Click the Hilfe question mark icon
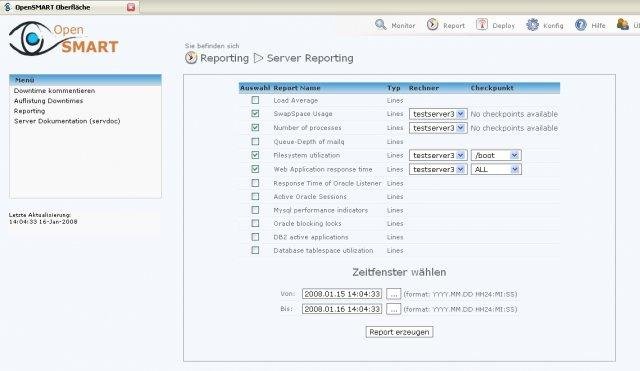 [x=581, y=25]
